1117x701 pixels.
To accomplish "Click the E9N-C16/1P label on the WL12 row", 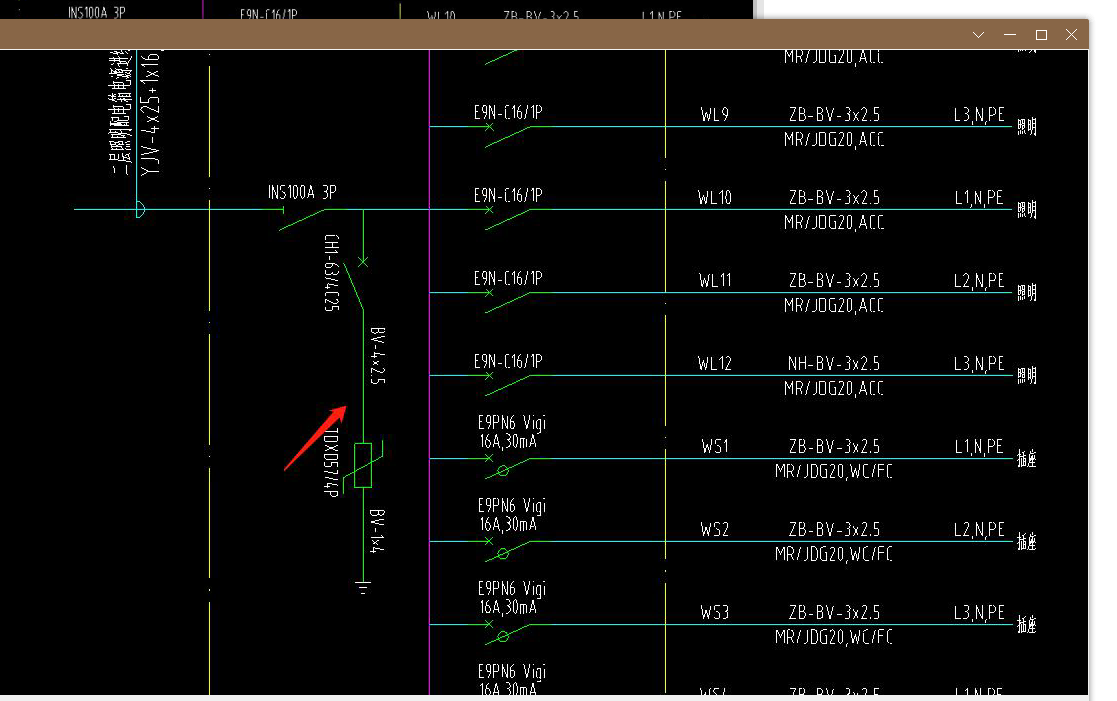I will (x=508, y=361).
